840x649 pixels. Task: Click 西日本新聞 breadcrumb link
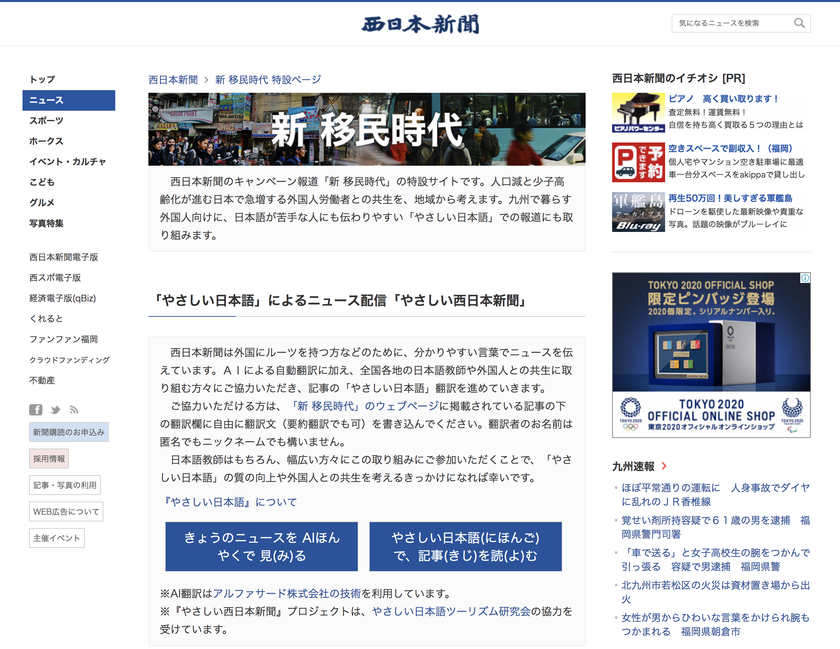(173, 79)
